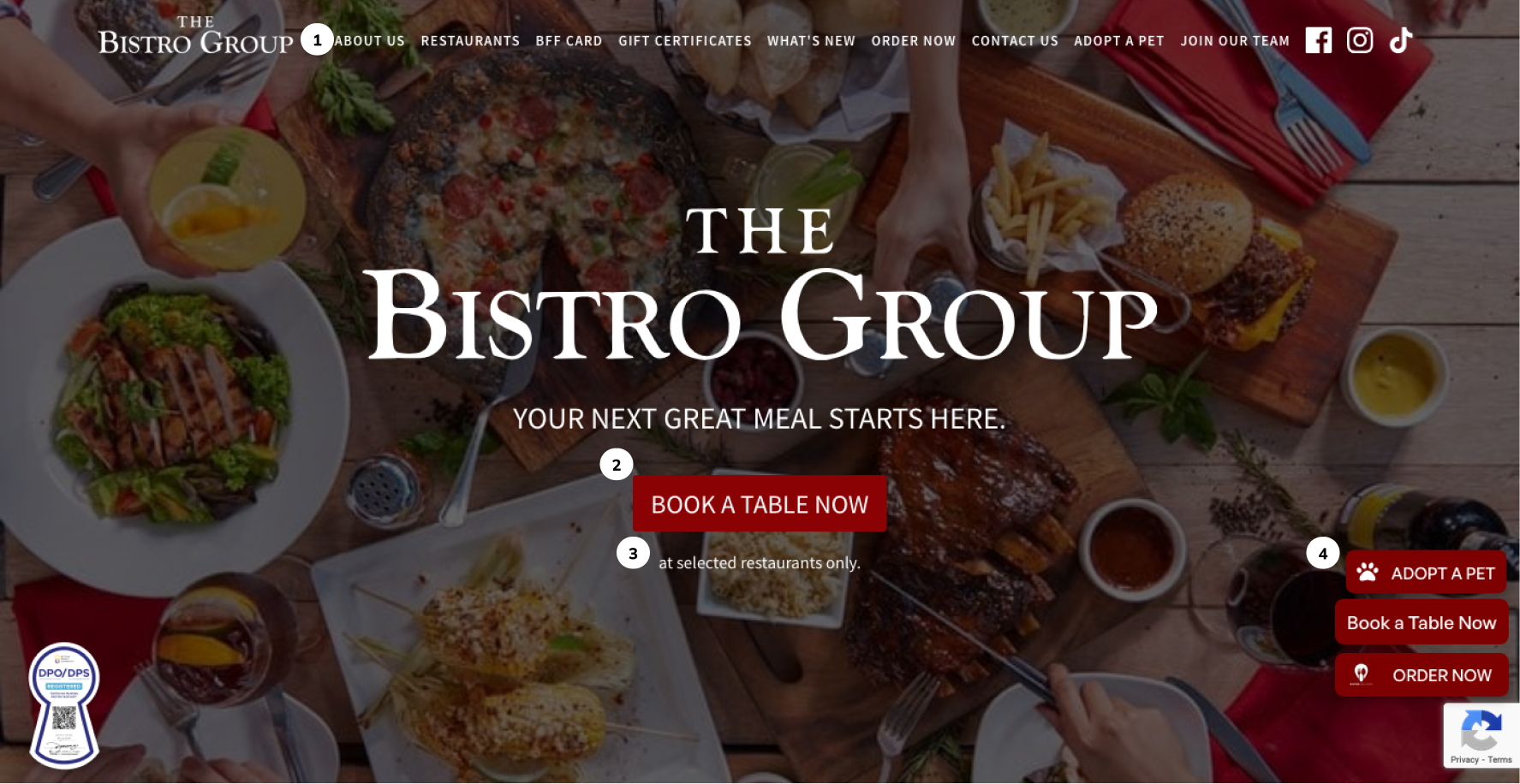This screenshot has width=1520, height=784.
Task: Open the reCAPTCHA Terms link
Action: click(1499, 759)
